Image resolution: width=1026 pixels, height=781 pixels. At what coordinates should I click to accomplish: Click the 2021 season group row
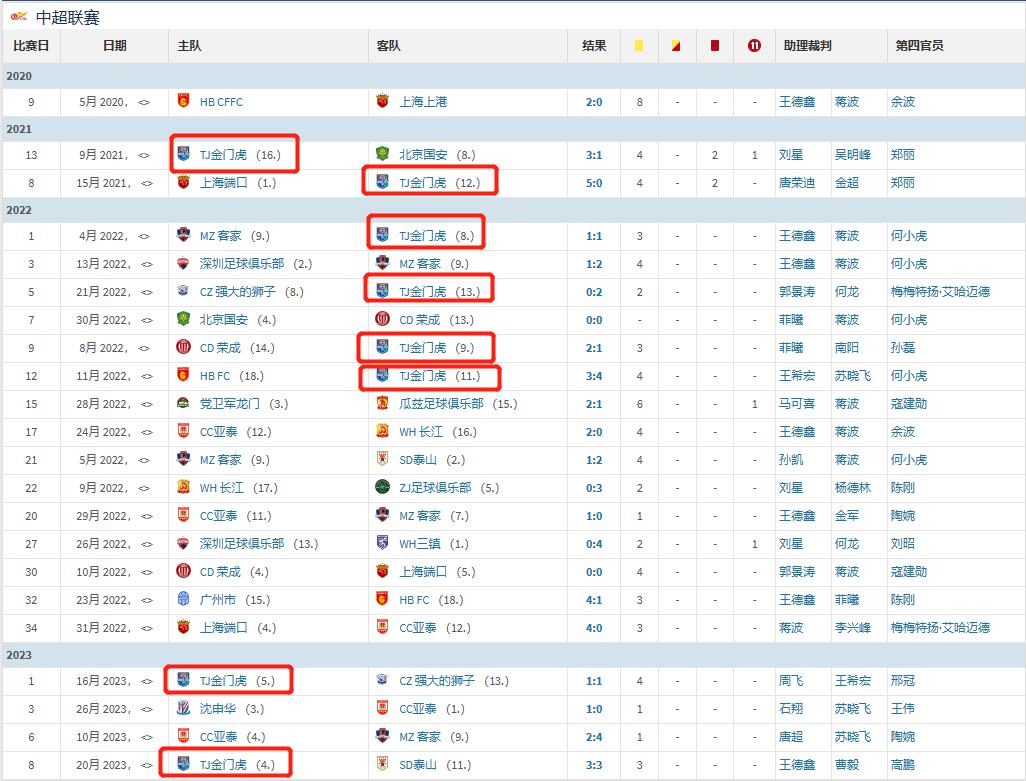point(513,129)
